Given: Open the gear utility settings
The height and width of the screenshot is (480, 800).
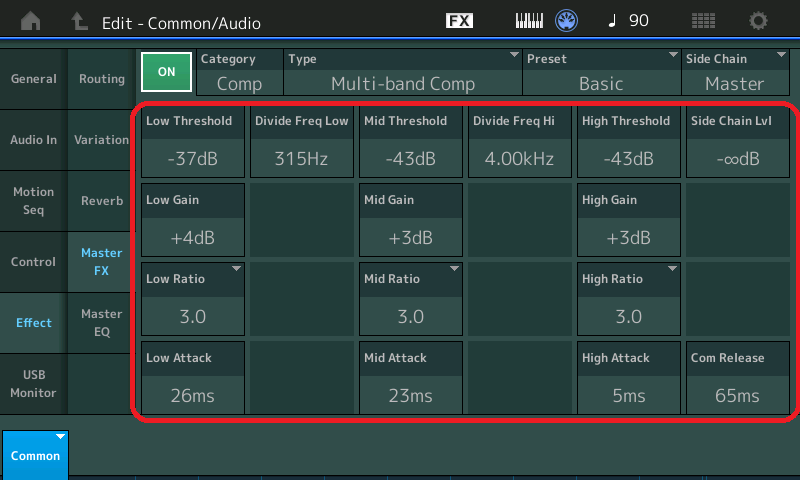Looking at the screenshot, I should (759, 21).
